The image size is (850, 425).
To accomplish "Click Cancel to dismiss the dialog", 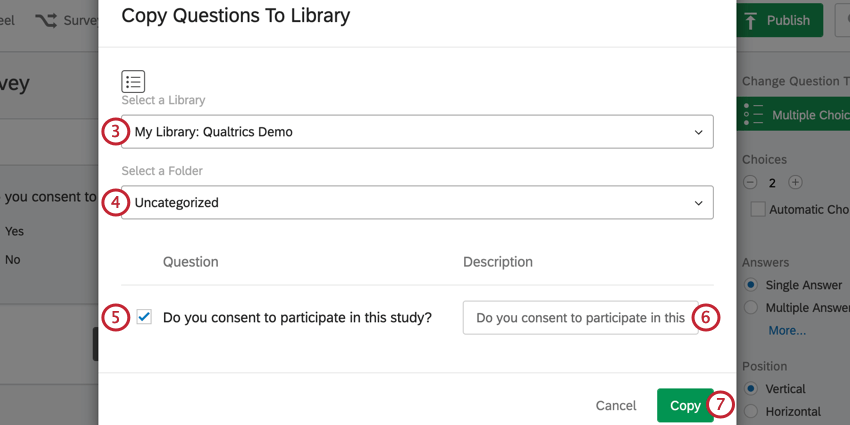I will pos(616,405).
